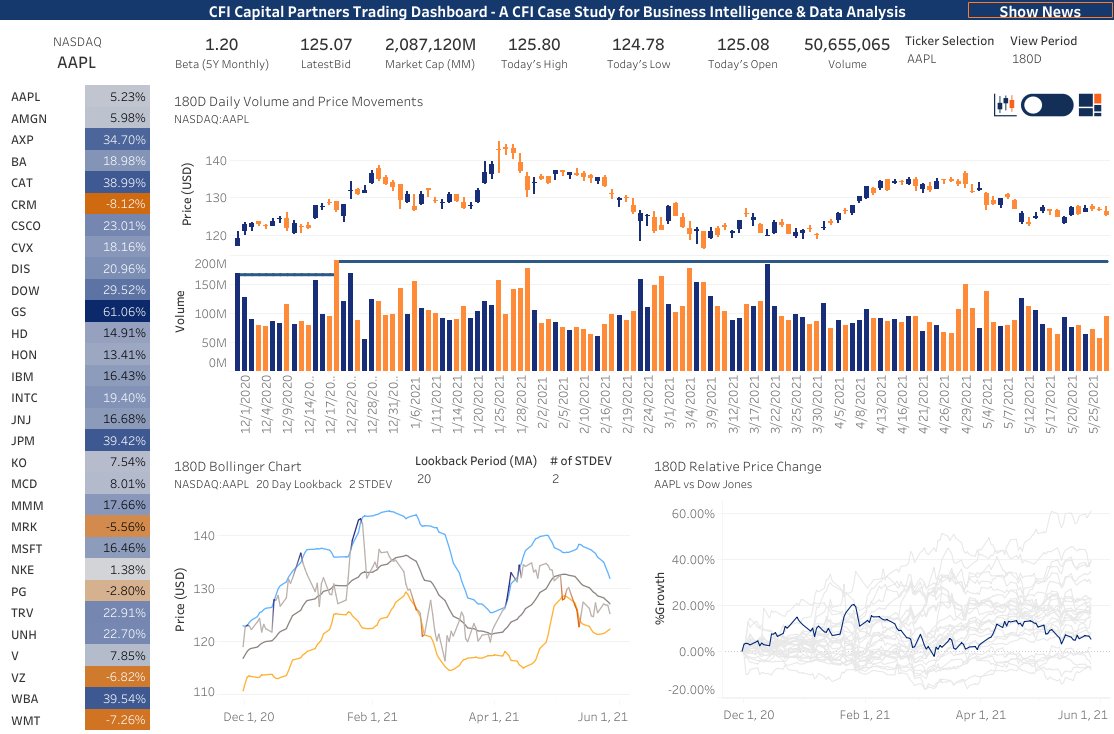Select JPM in the ticker list
The width and height of the screenshot is (1114, 734).
pos(23,441)
